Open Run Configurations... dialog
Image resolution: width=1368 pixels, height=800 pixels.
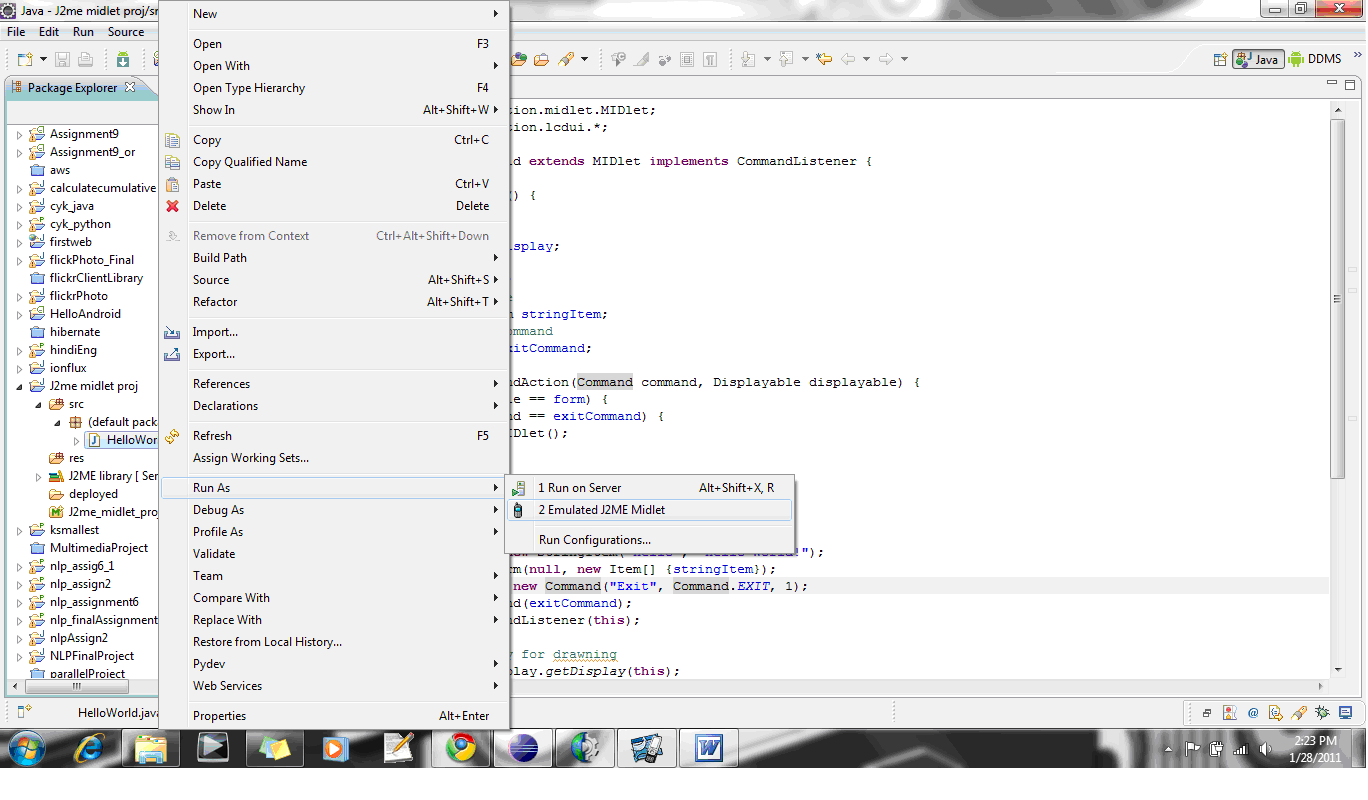tap(594, 540)
